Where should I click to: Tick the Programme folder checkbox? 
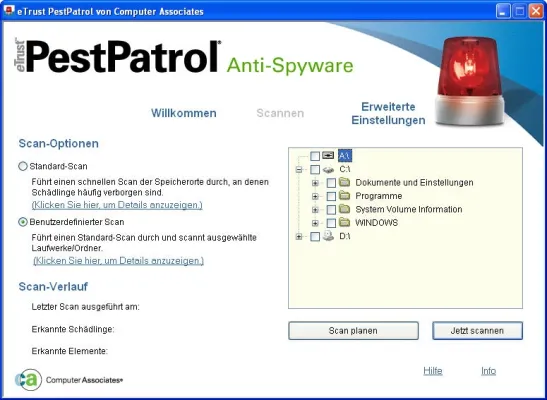[331, 196]
